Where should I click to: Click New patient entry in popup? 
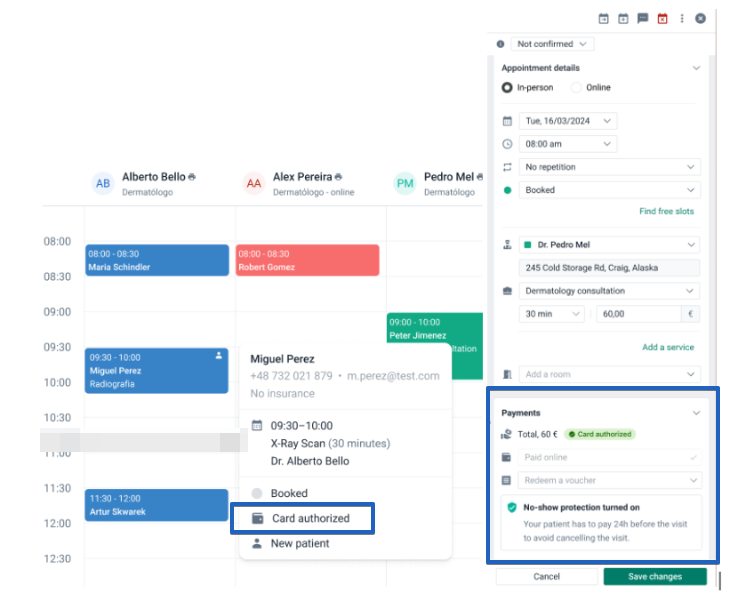pos(299,543)
